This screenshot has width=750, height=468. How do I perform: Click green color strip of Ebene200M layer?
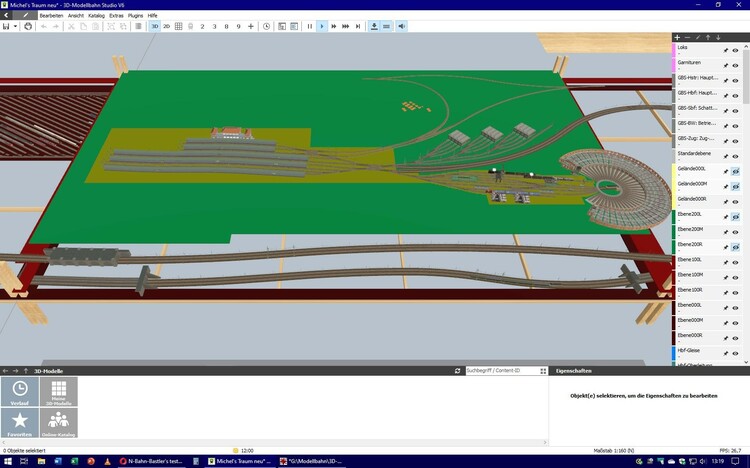tap(674, 232)
